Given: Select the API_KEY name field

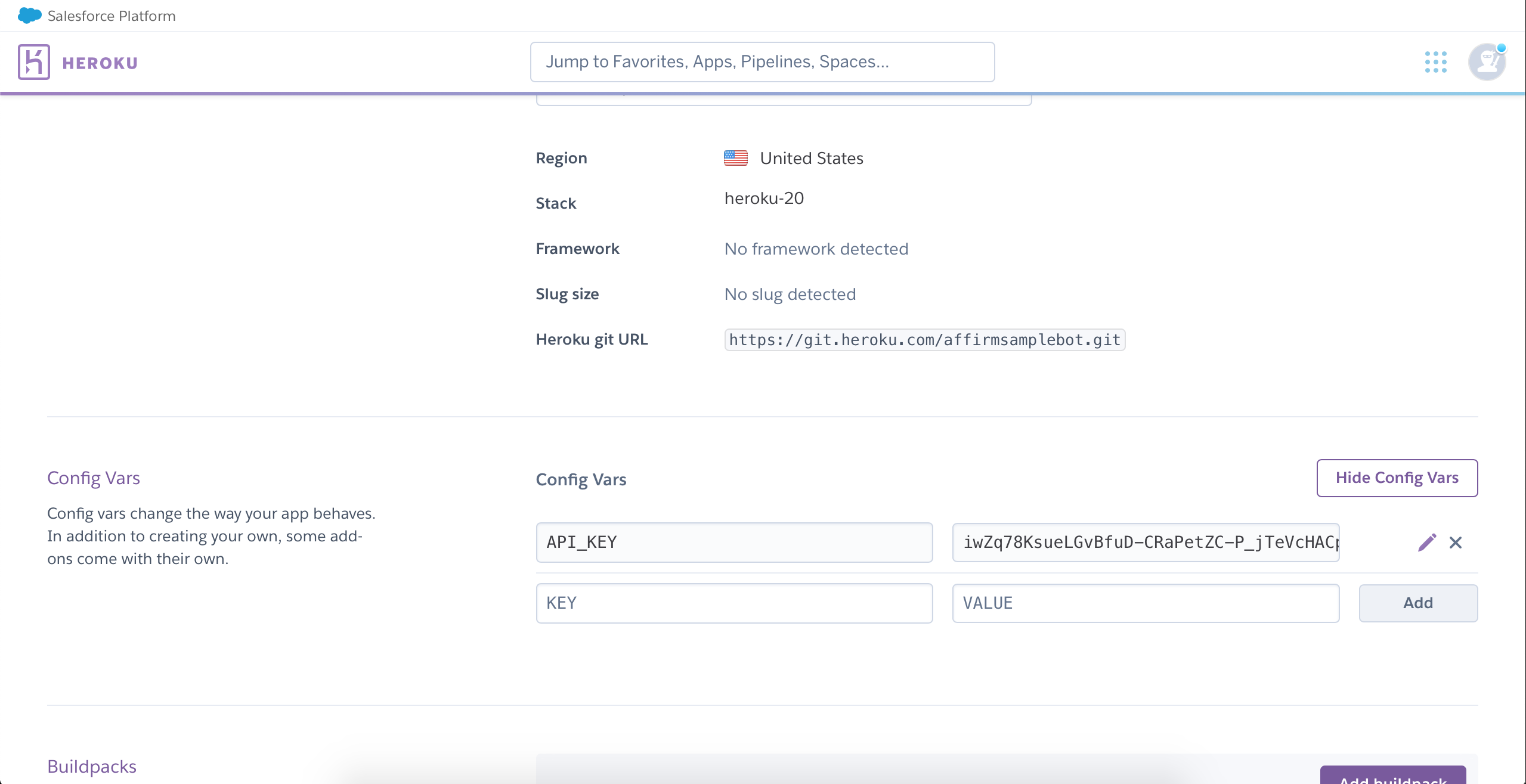Looking at the screenshot, I should [x=734, y=543].
